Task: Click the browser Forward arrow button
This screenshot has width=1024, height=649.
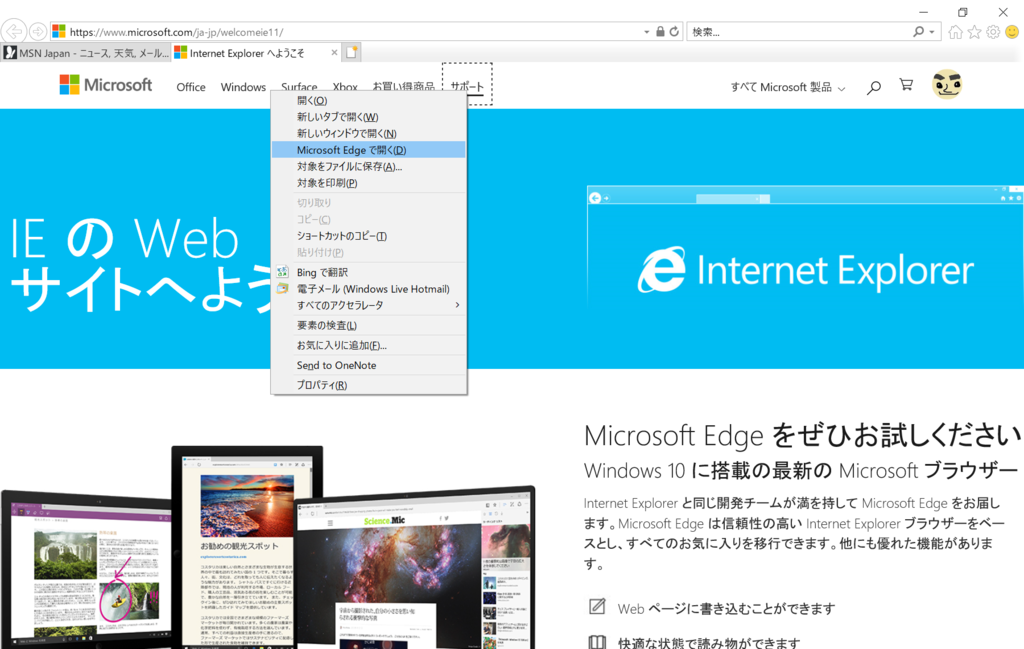Action: [x=38, y=31]
